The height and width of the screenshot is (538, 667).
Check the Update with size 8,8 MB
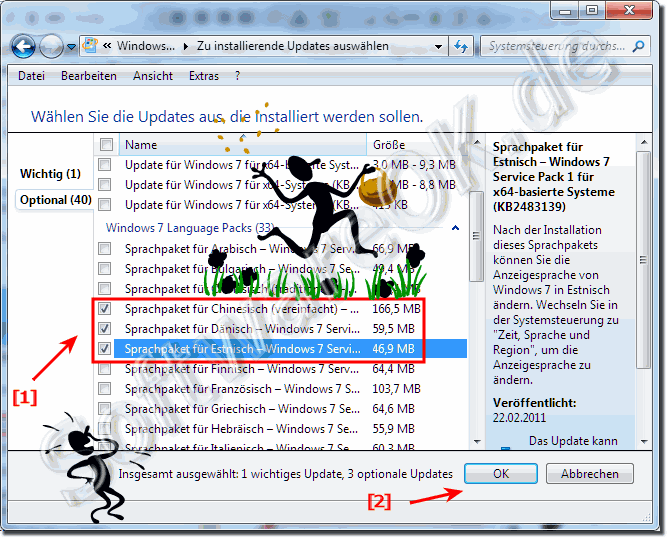[105, 185]
